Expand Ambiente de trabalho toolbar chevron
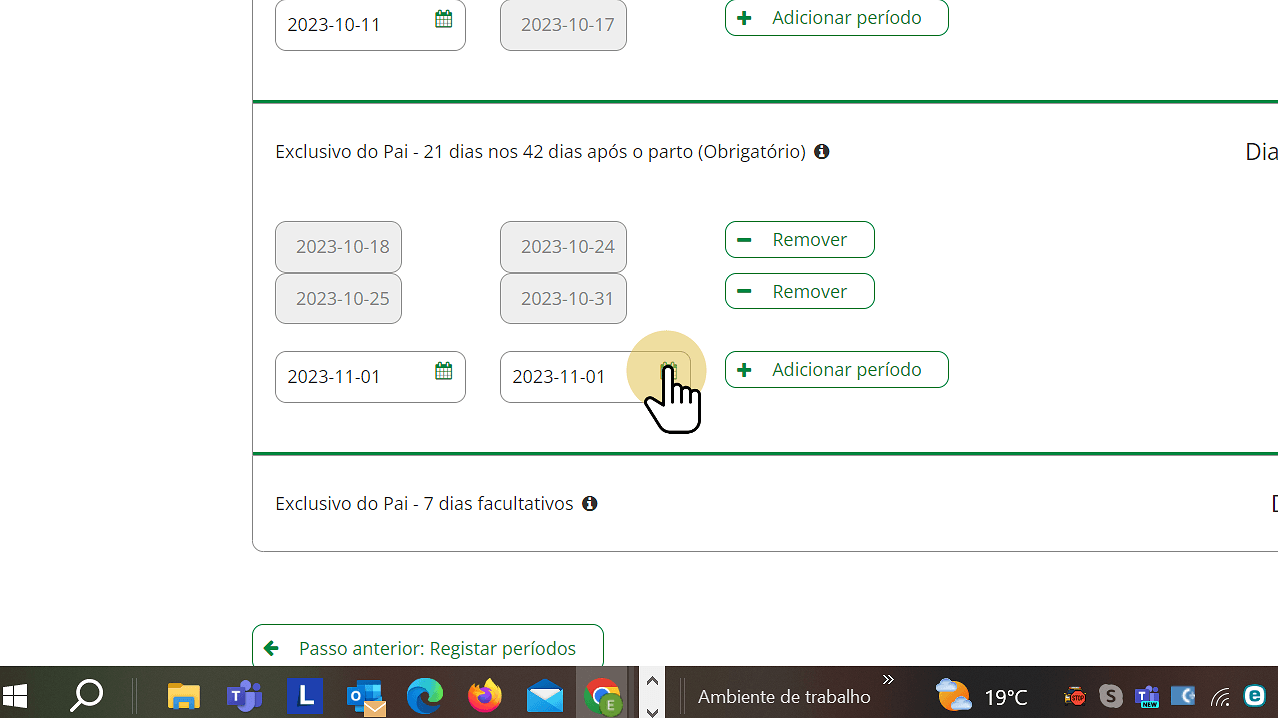Screen dimensions: 1278x718 pyautogui.click(x=887, y=680)
